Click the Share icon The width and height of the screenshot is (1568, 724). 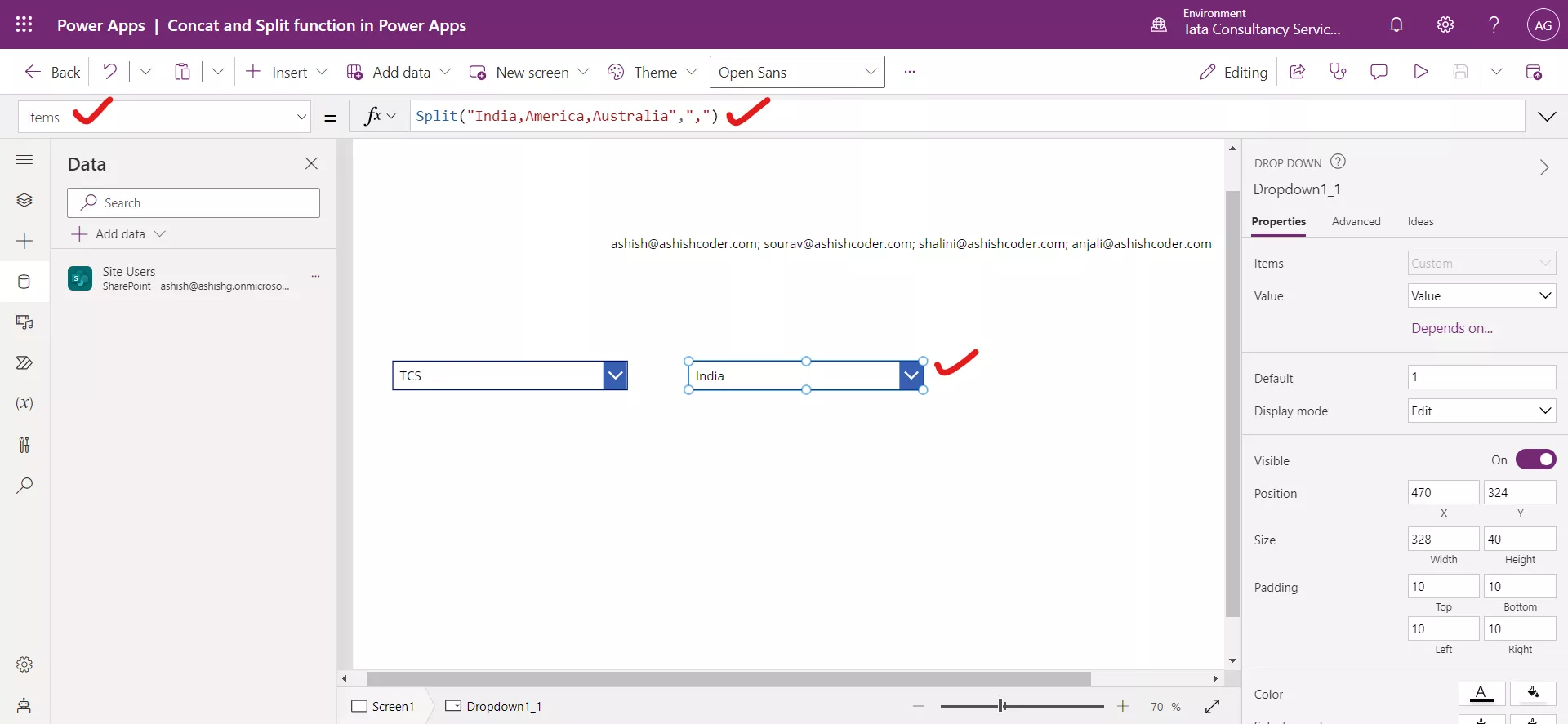point(1297,72)
